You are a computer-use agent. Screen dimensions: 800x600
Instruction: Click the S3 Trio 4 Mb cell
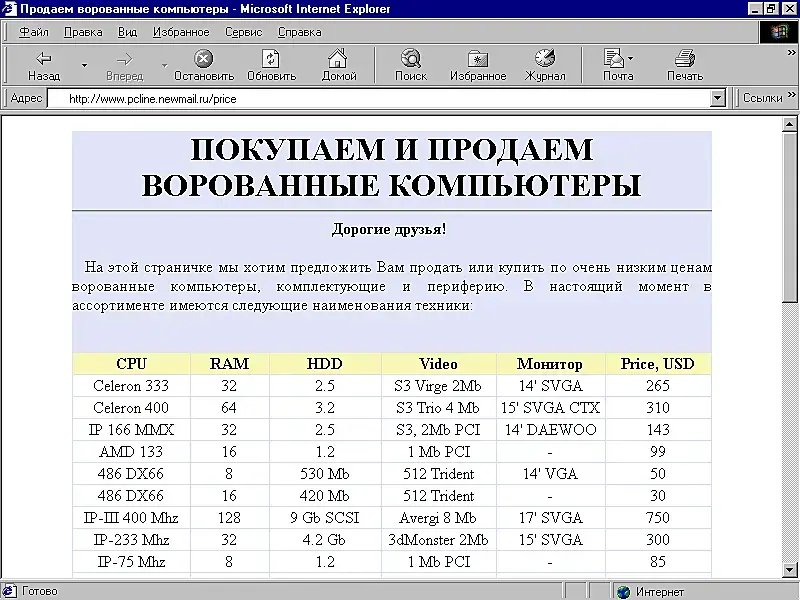pos(438,408)
